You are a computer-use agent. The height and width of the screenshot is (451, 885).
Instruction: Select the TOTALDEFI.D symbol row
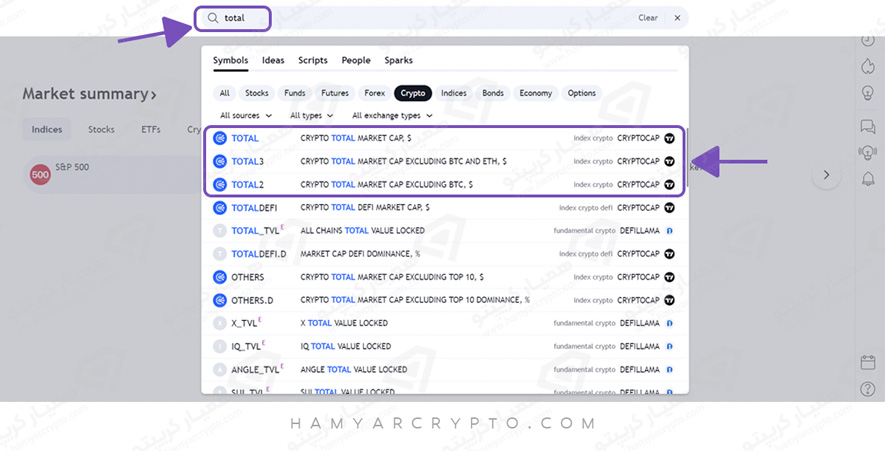[444, 254]
